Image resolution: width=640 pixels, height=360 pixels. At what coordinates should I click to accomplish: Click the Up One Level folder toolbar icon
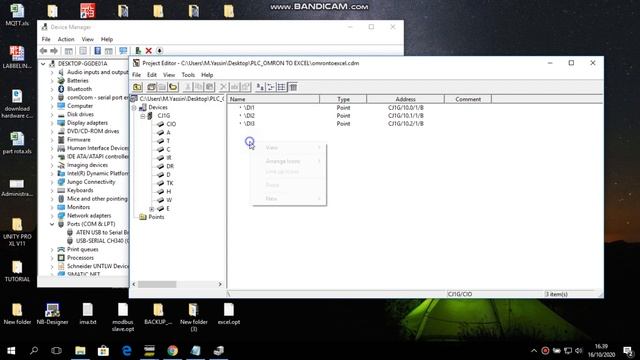click(138, 87)
